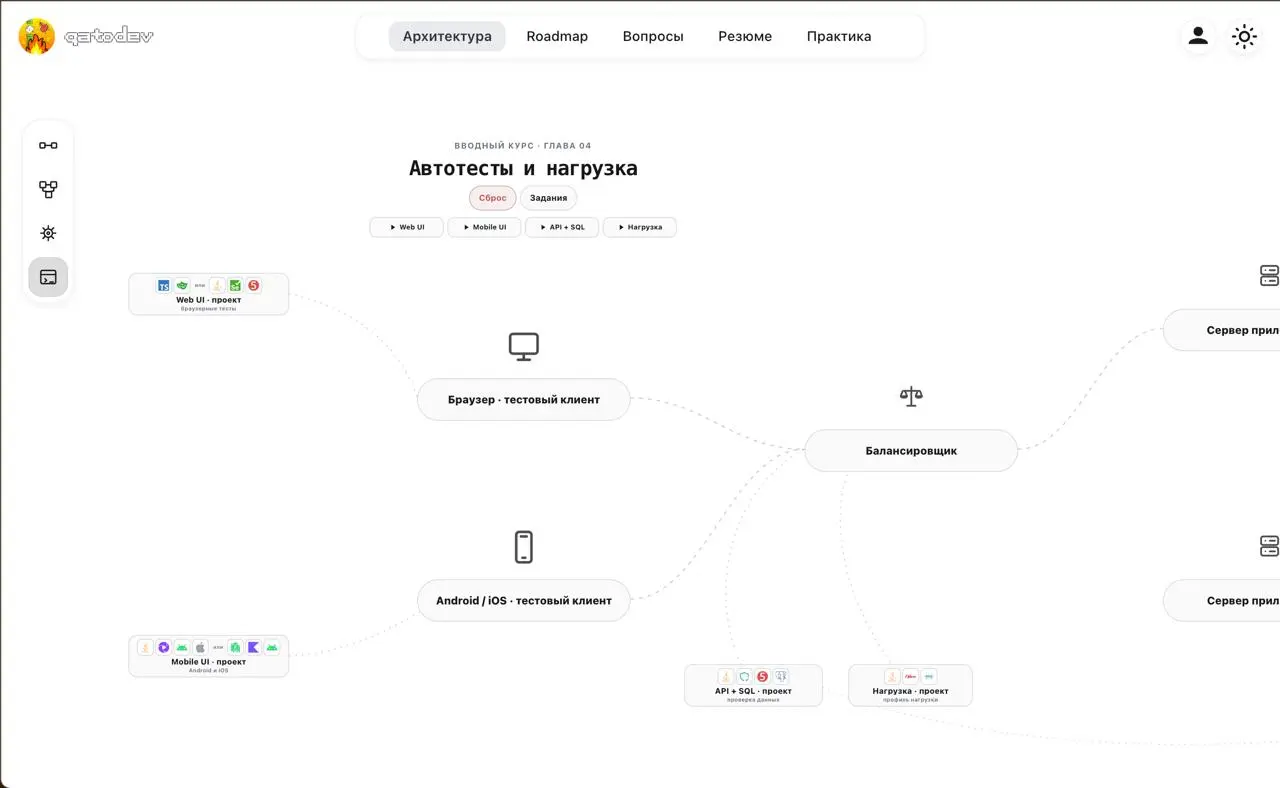Switch to the Roadmap tab
The height and width of the screenshot is (788, 1280).
point(557,36)
